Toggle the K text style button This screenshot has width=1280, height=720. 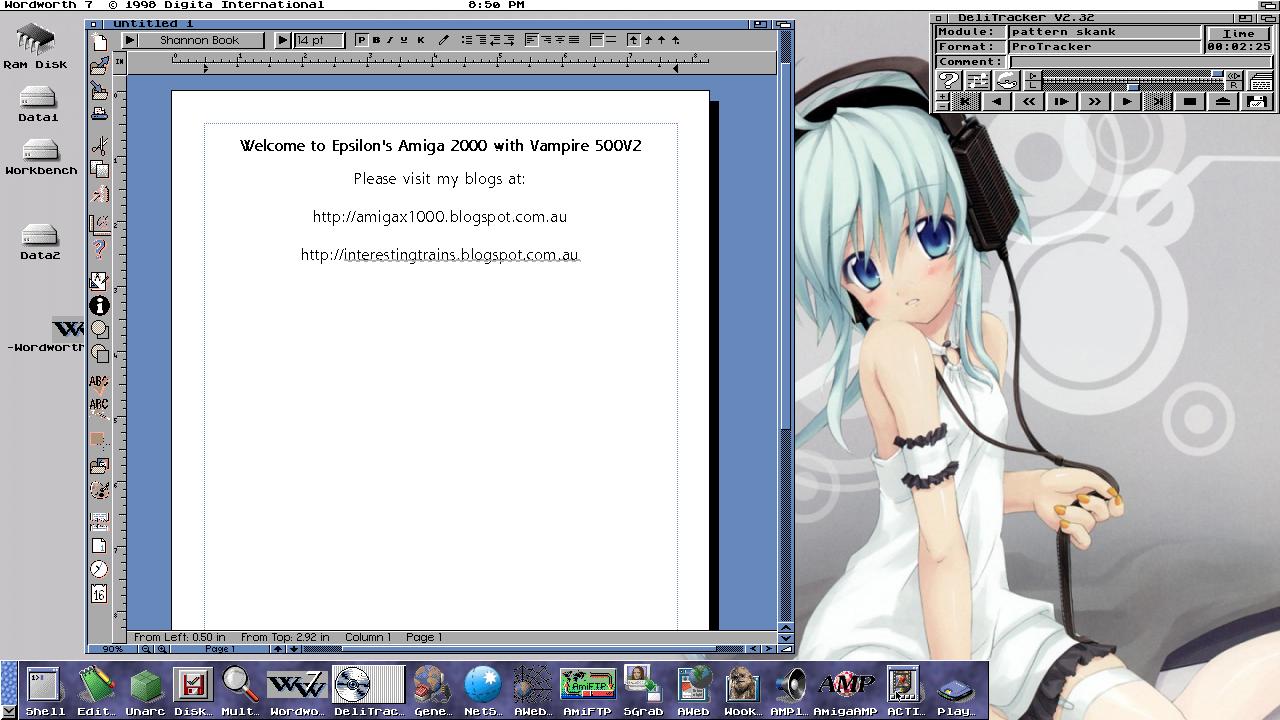[x=421, y=40]
